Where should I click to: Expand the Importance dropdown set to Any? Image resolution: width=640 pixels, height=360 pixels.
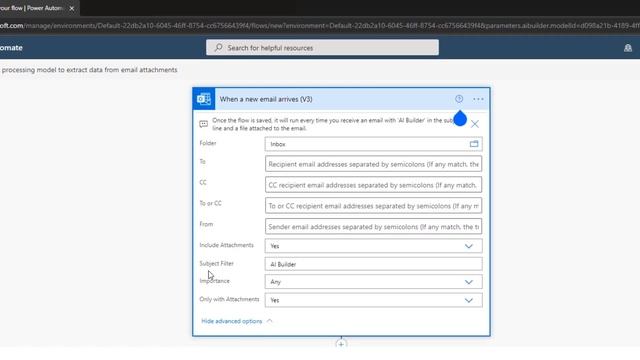(x=469, y=282)
